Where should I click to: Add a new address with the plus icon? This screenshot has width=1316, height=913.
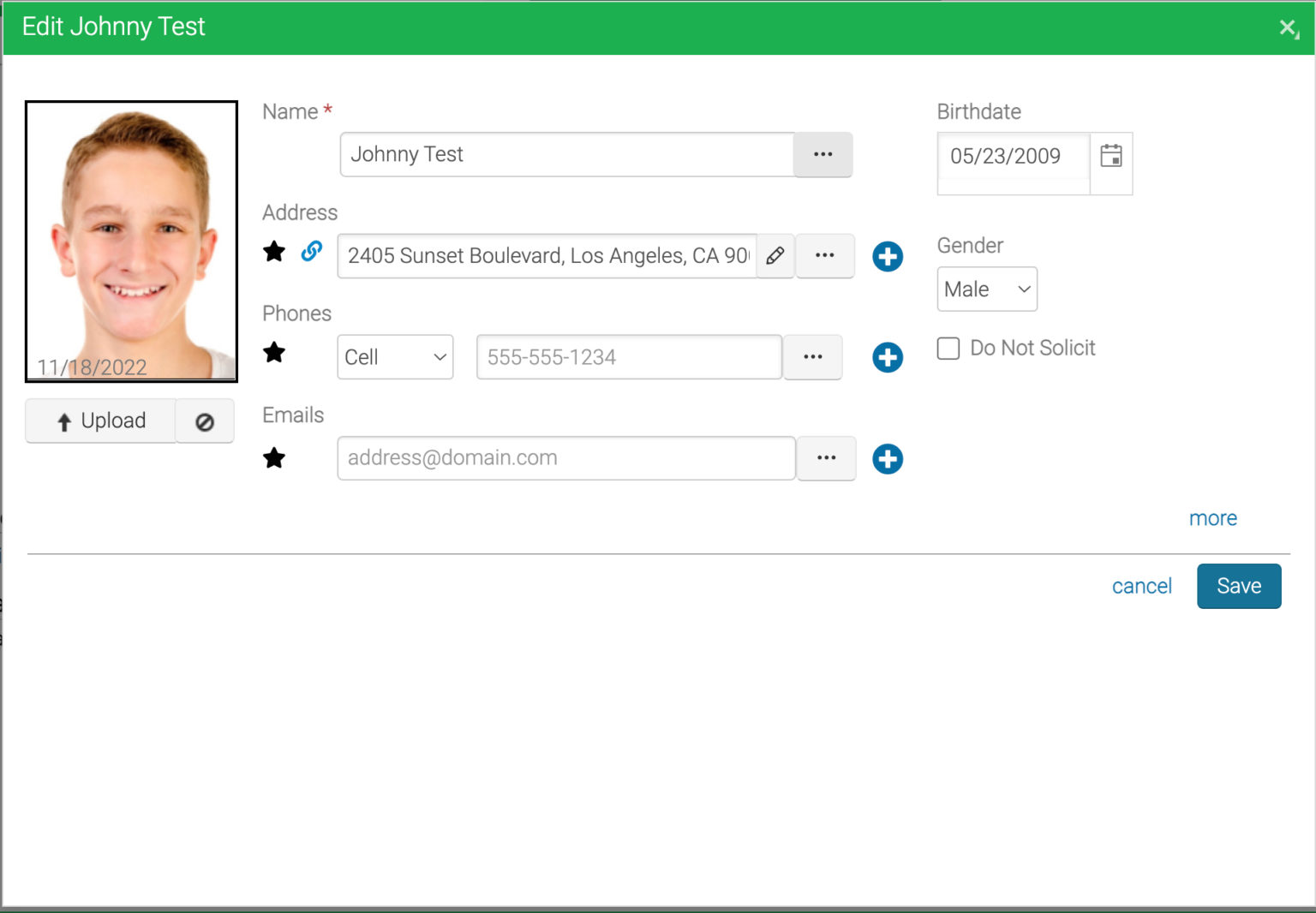888,256
